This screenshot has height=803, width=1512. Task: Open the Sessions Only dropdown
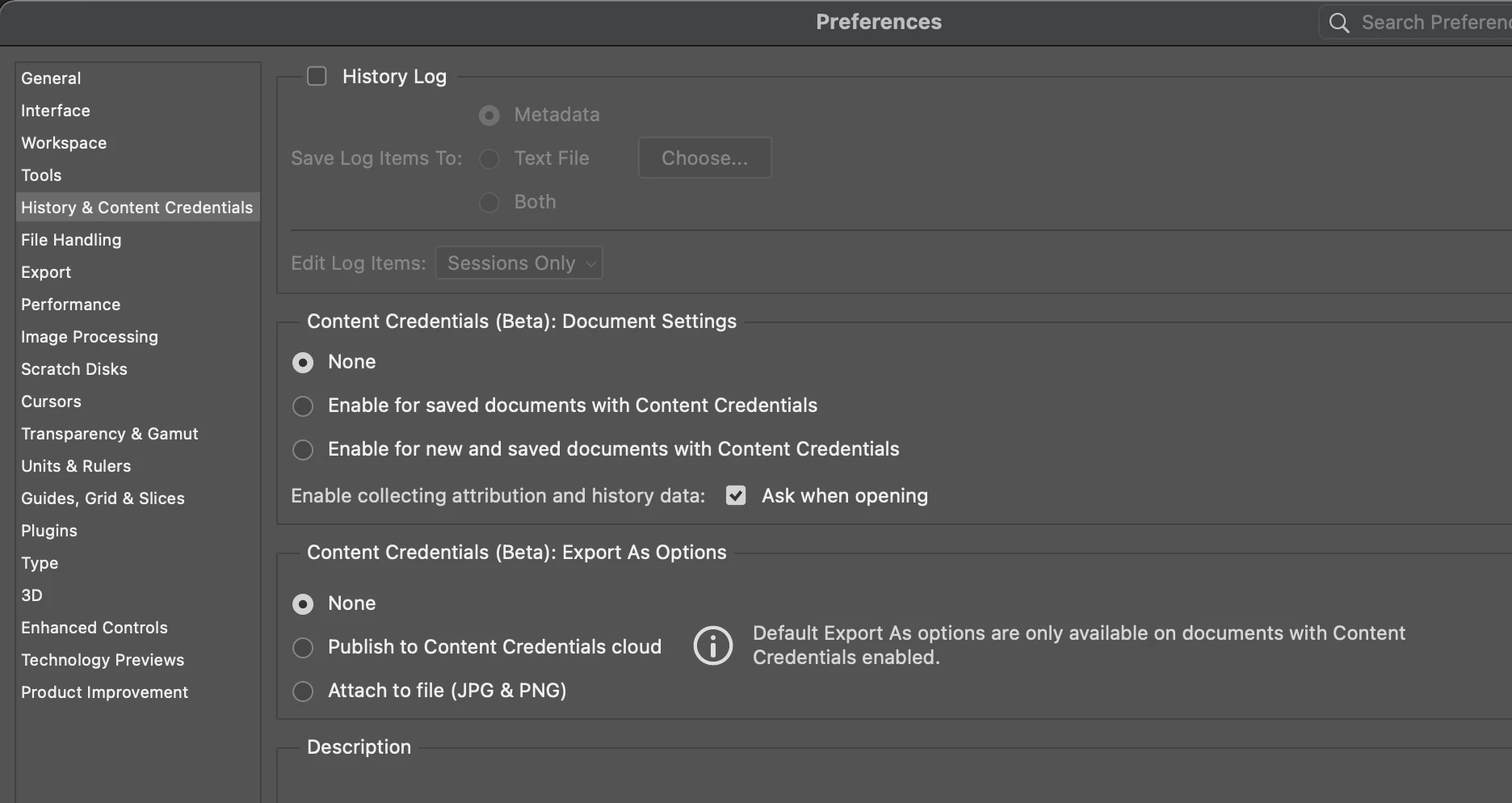coord(519,263)
